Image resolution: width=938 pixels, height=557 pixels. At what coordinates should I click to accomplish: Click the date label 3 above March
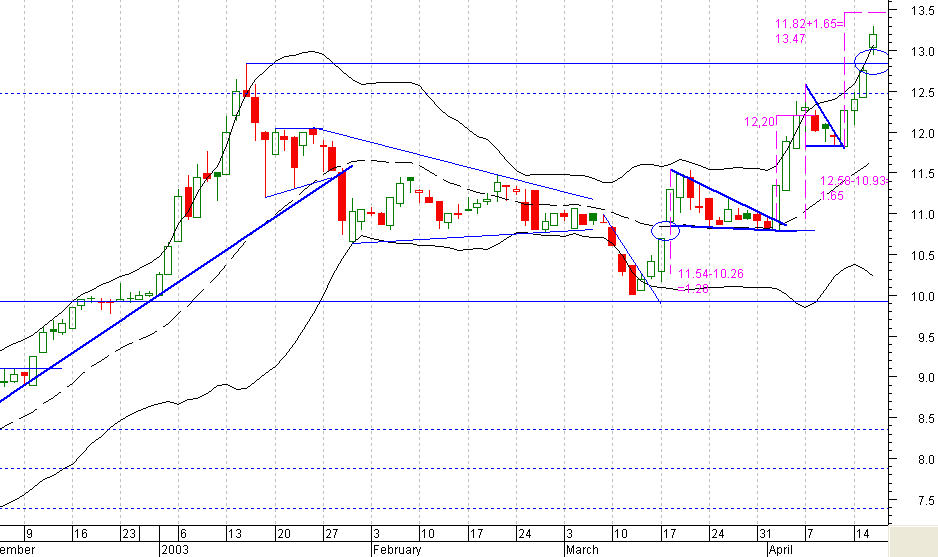[x=569, y=534]
